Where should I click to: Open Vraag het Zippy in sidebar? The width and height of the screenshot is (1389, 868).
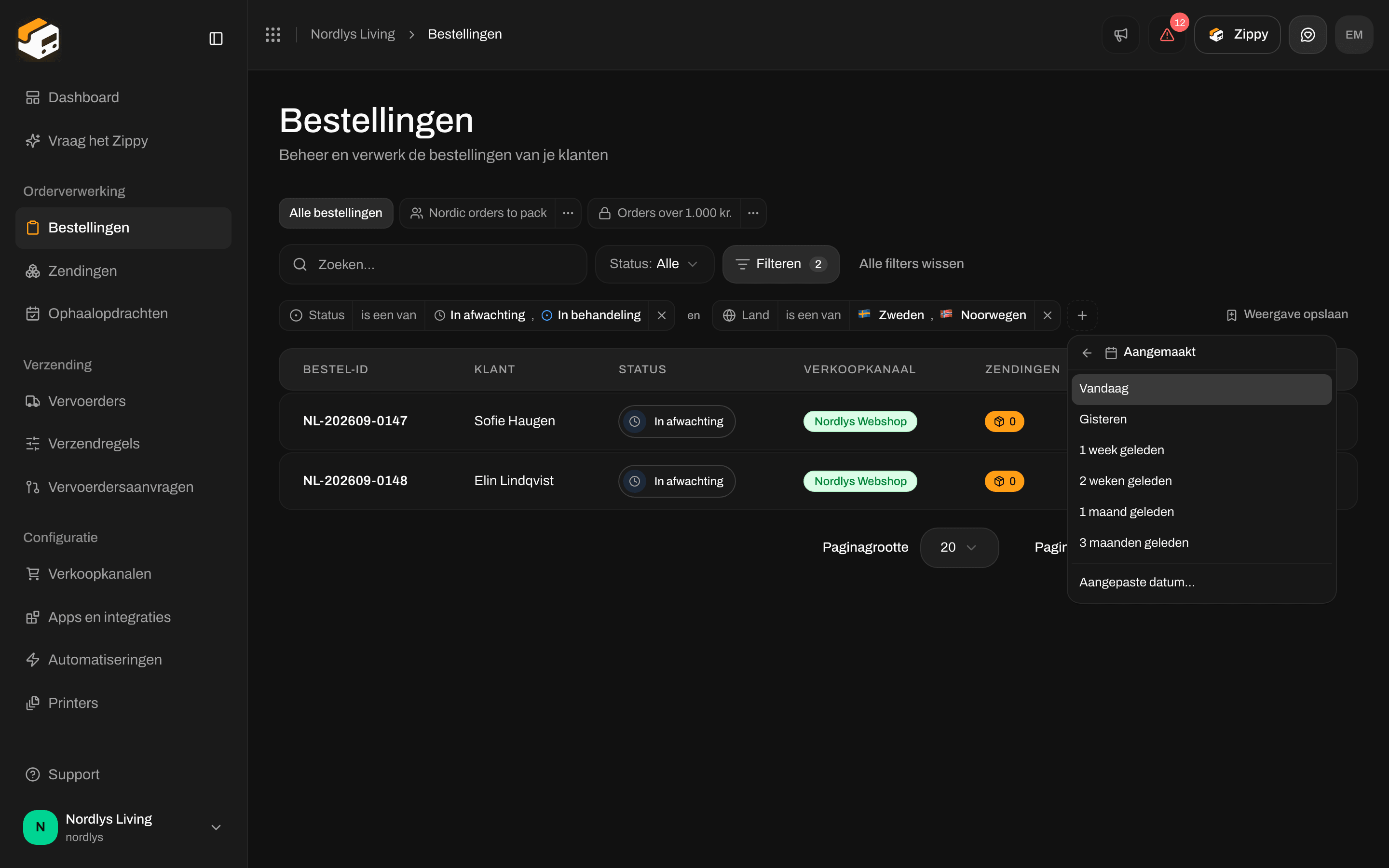point(123,141)
